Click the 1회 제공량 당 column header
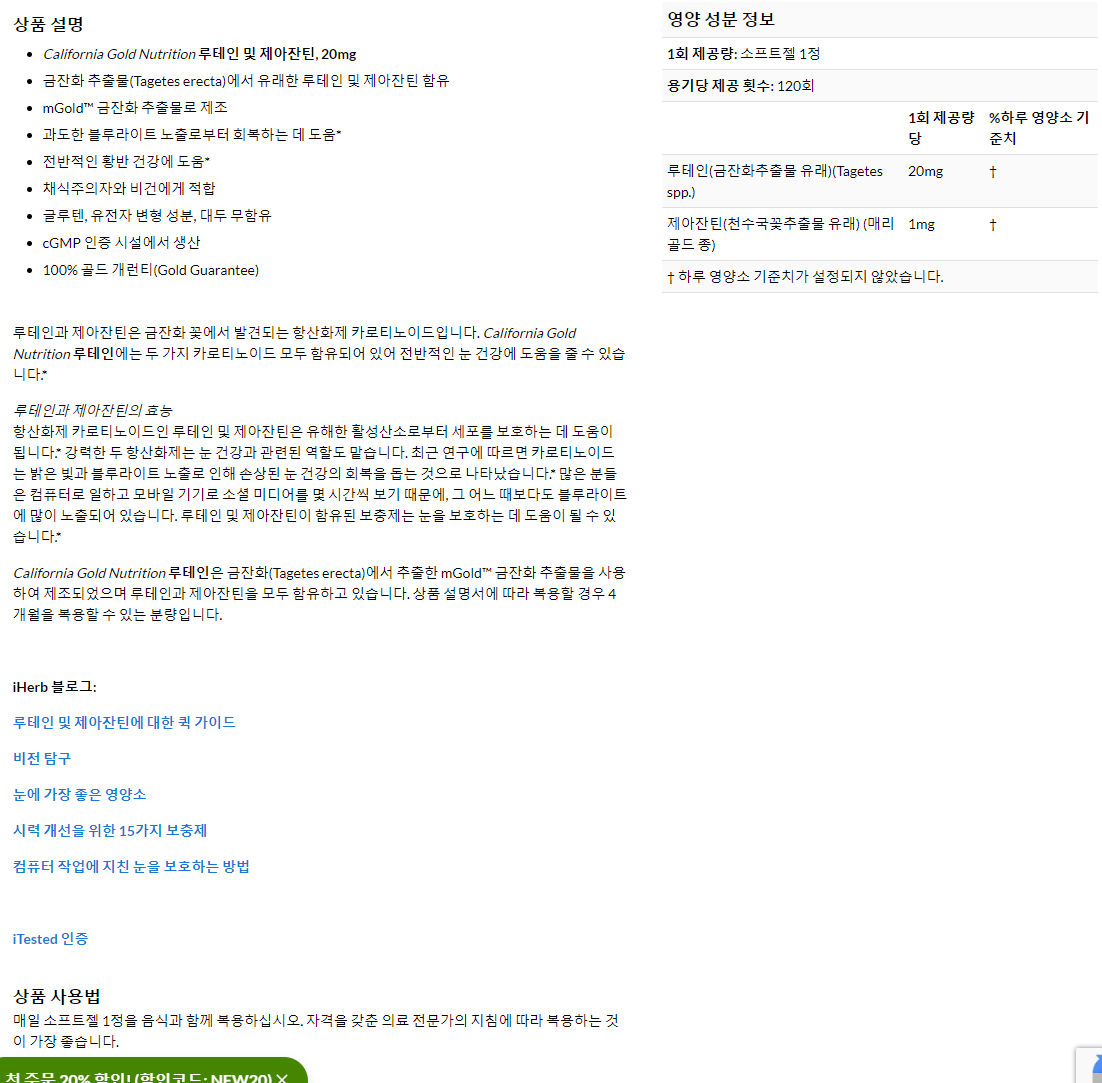 [941, 128]
